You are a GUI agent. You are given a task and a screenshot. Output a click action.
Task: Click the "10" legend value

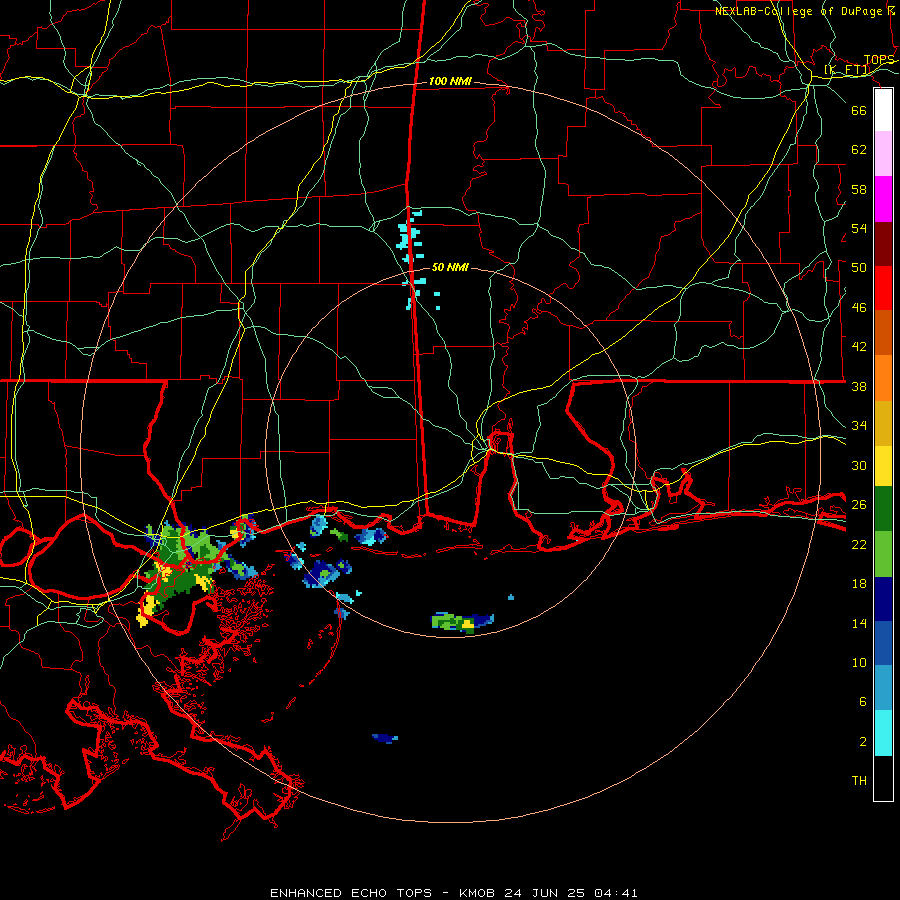pyautogui.click(x=859, y=662)
